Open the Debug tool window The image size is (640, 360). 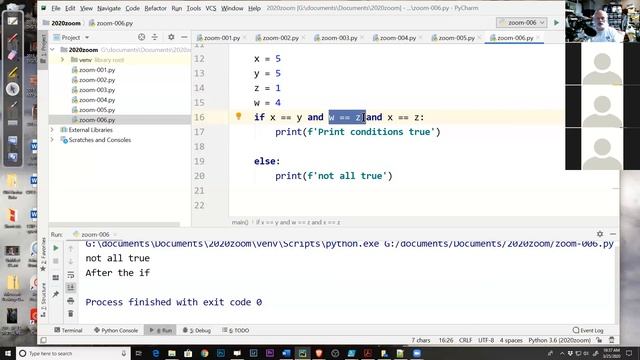click(x=197, y=330)
